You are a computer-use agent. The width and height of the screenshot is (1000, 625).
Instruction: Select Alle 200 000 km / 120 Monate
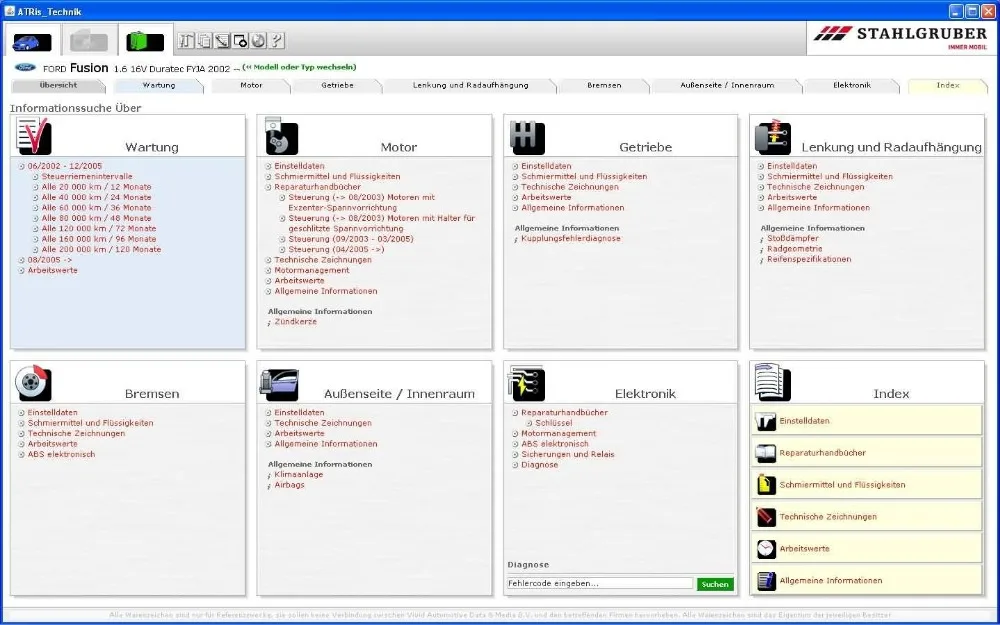[x=101, y=249]
